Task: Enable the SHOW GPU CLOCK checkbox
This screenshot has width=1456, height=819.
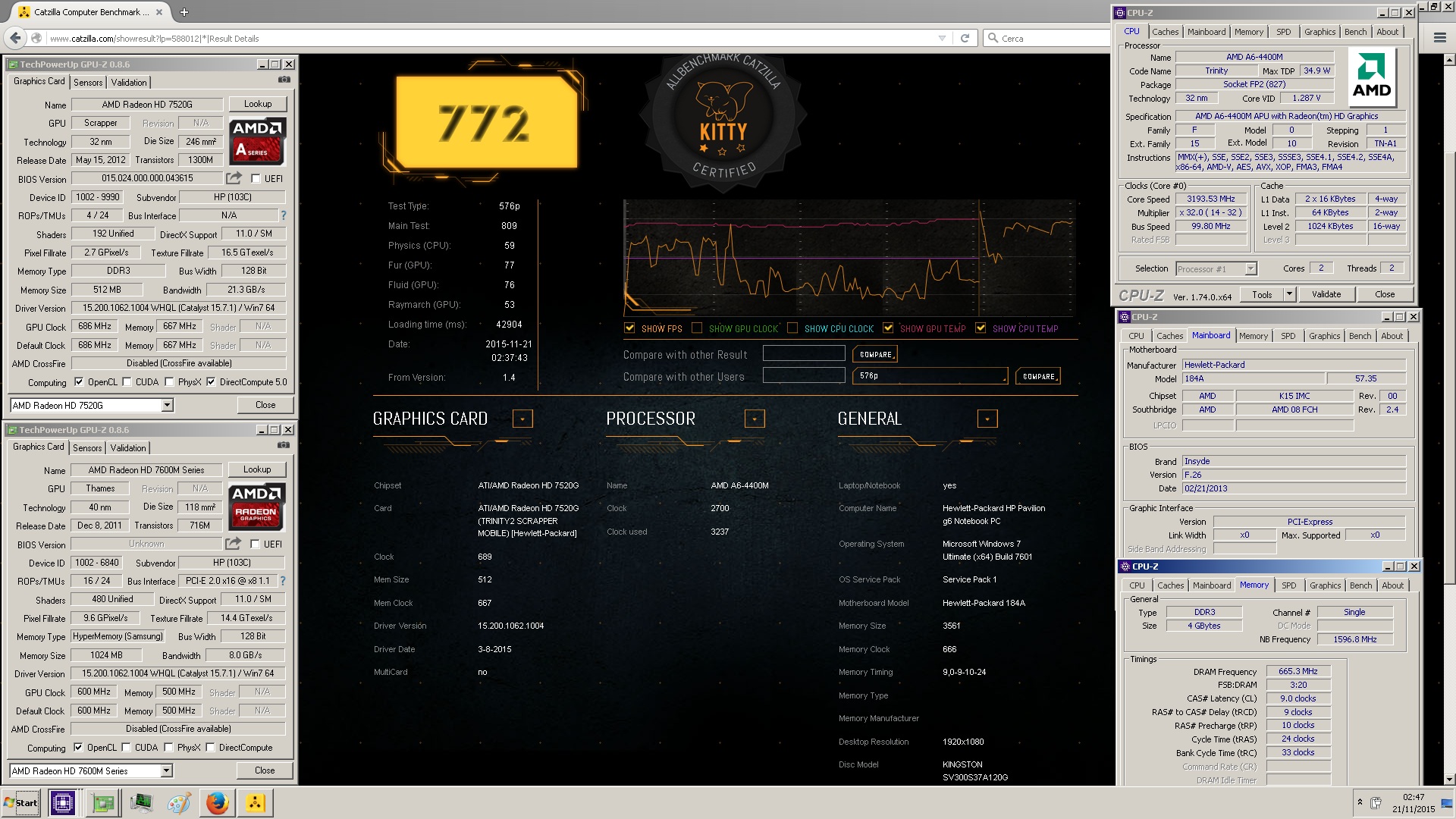Action: tap(697, 328)
